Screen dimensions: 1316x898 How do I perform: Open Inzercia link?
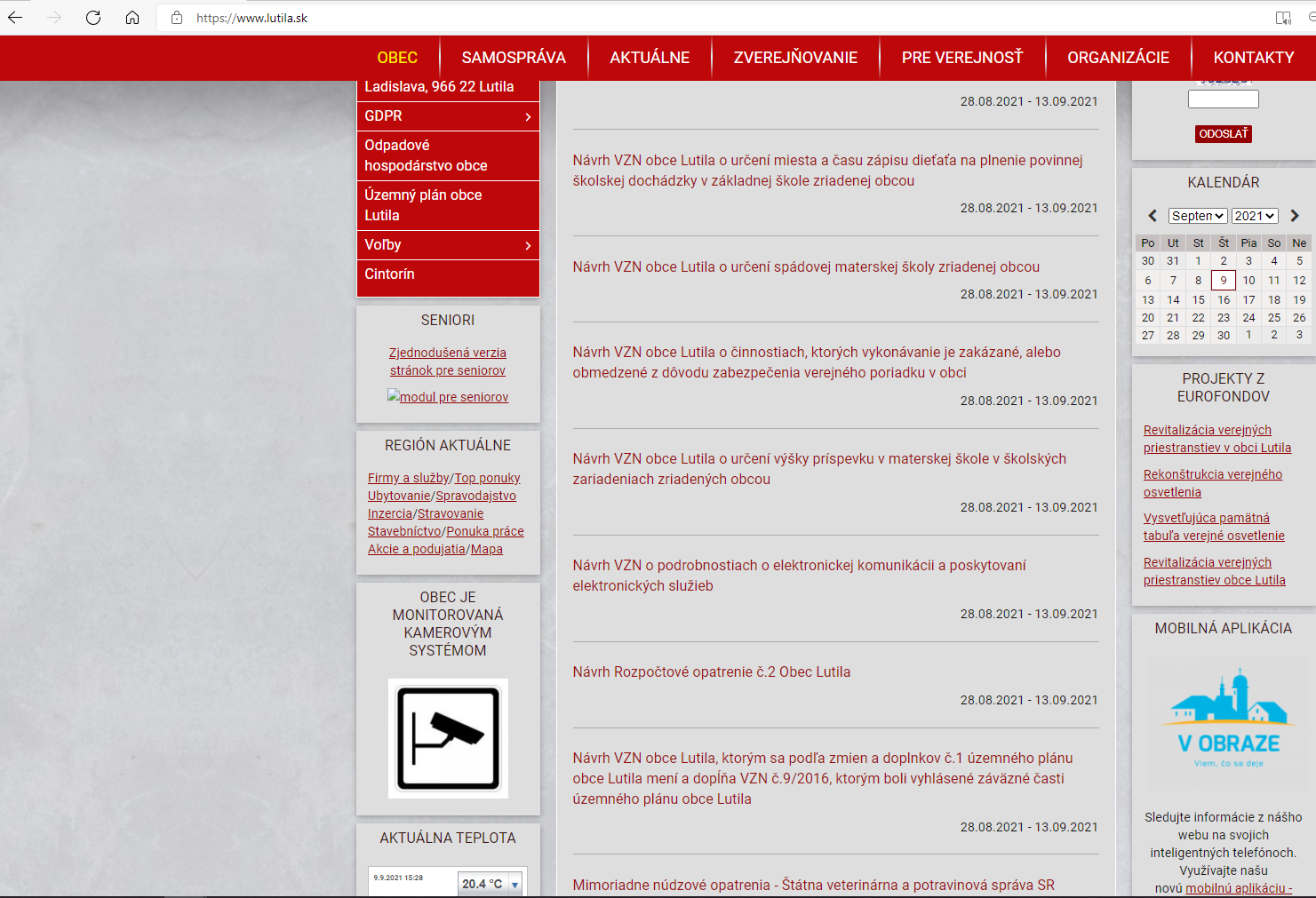click(x=390, y=513)
